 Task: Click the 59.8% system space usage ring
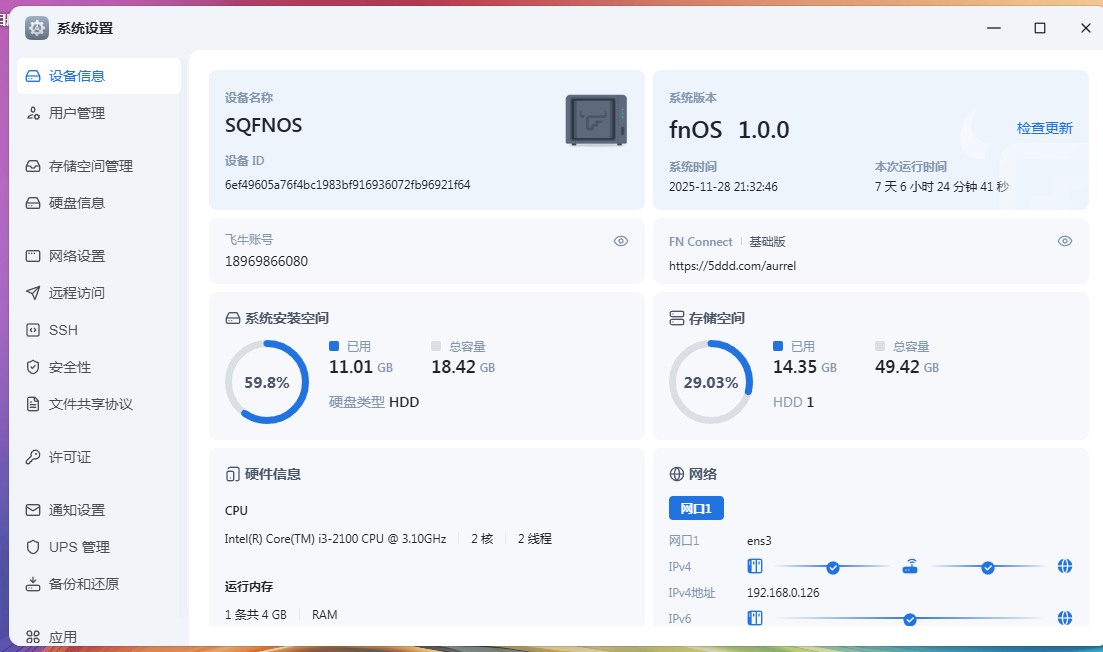click(267, 382)
